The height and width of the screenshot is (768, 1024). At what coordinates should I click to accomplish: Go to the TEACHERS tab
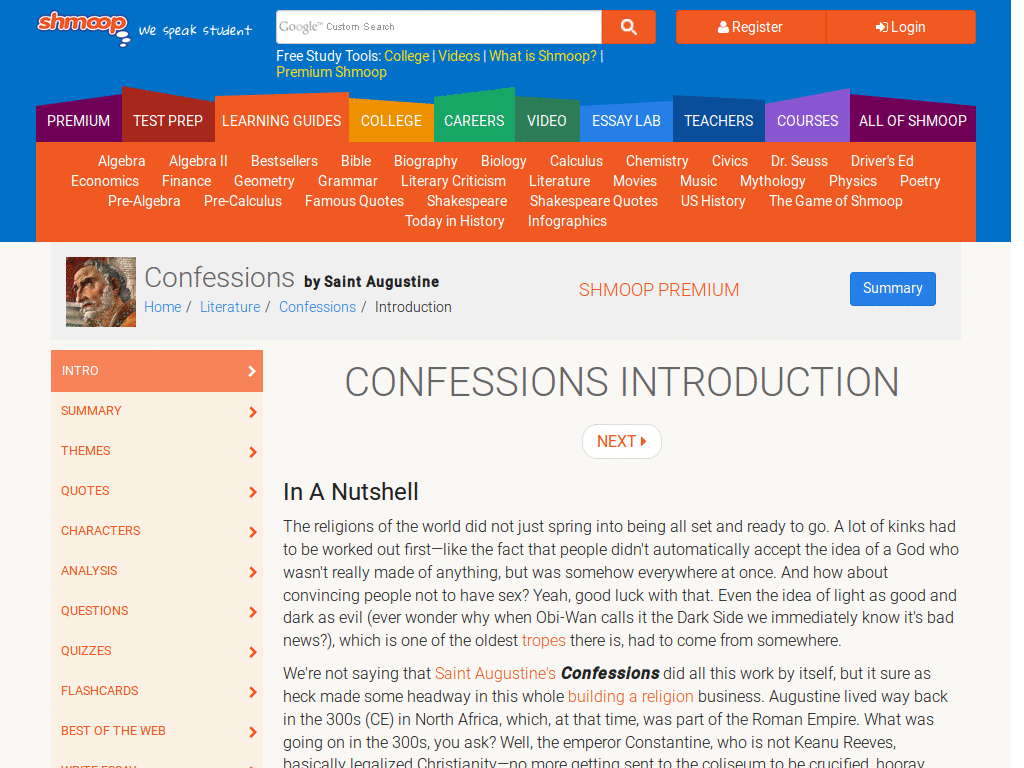coord(718,121)
